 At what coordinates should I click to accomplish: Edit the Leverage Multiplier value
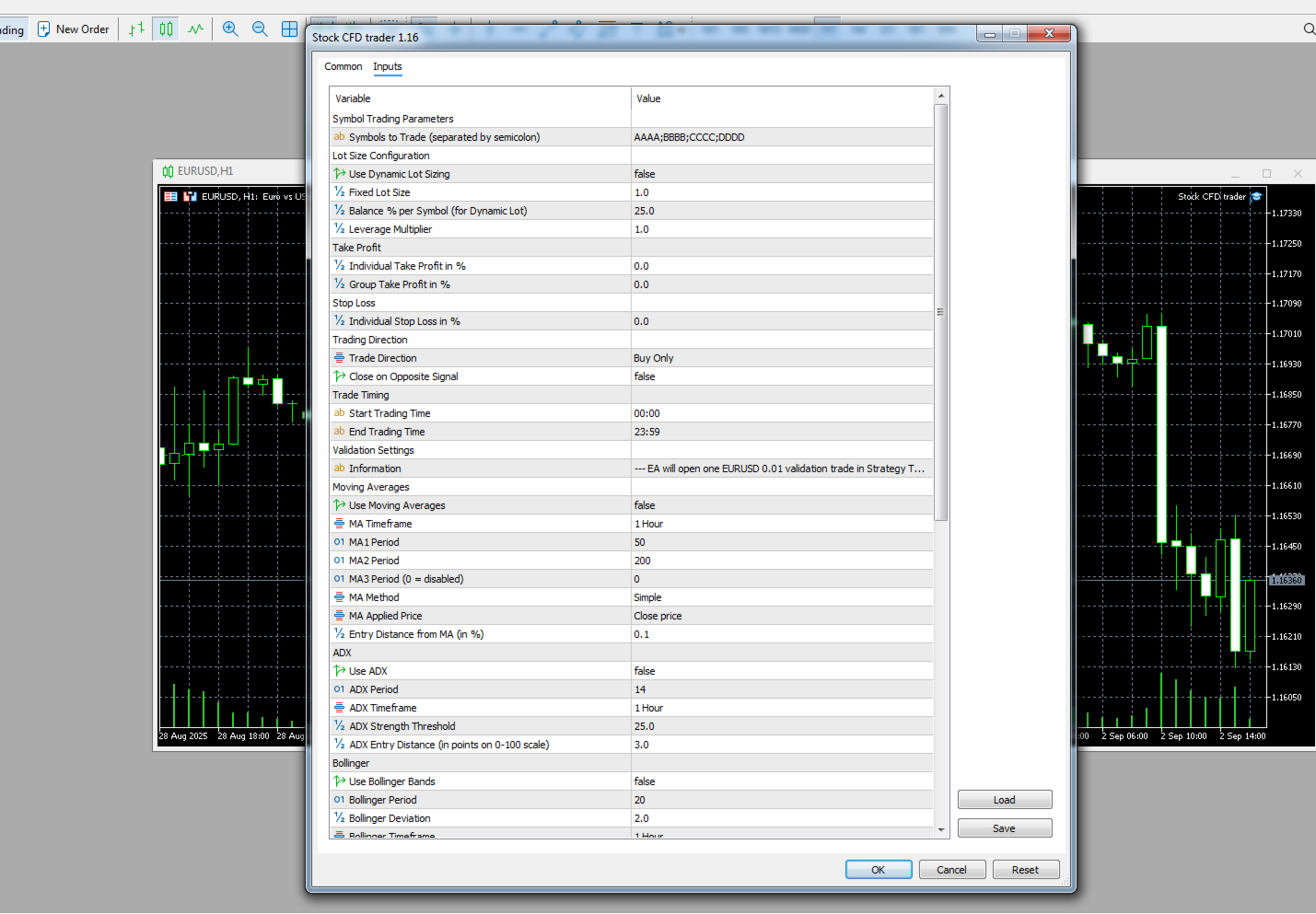point(782,229)
